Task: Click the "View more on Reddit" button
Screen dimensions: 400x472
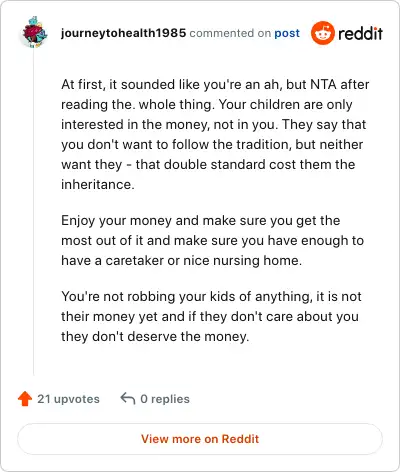Action: [200, 439]
